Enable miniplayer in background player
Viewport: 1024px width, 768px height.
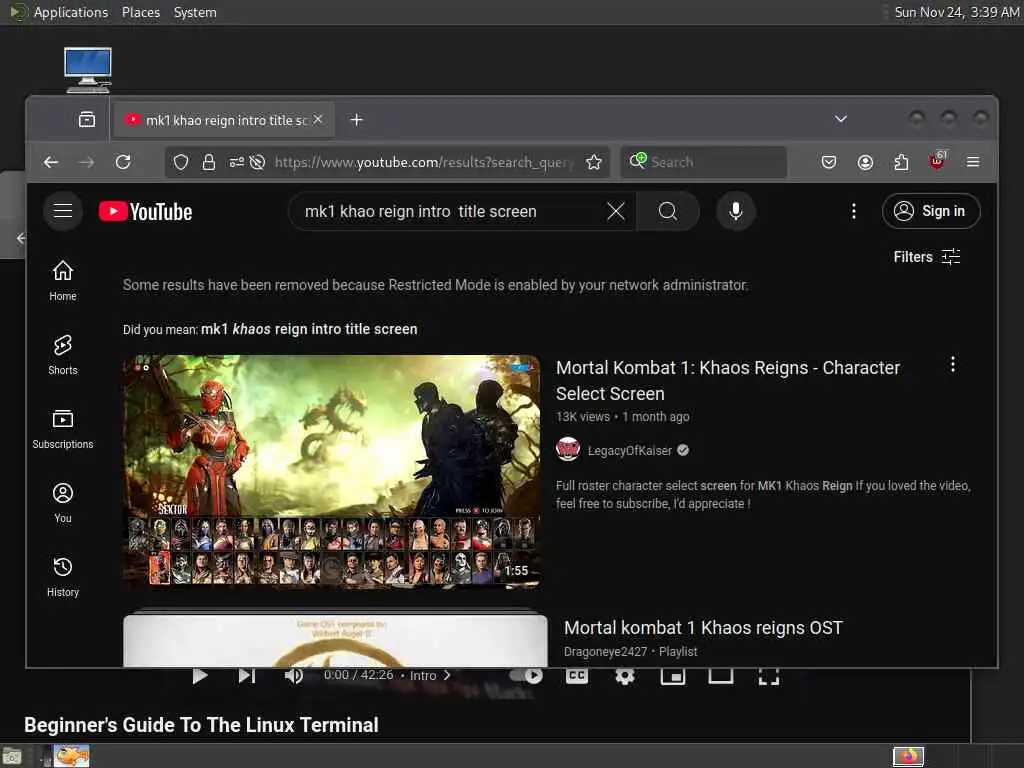673,676
